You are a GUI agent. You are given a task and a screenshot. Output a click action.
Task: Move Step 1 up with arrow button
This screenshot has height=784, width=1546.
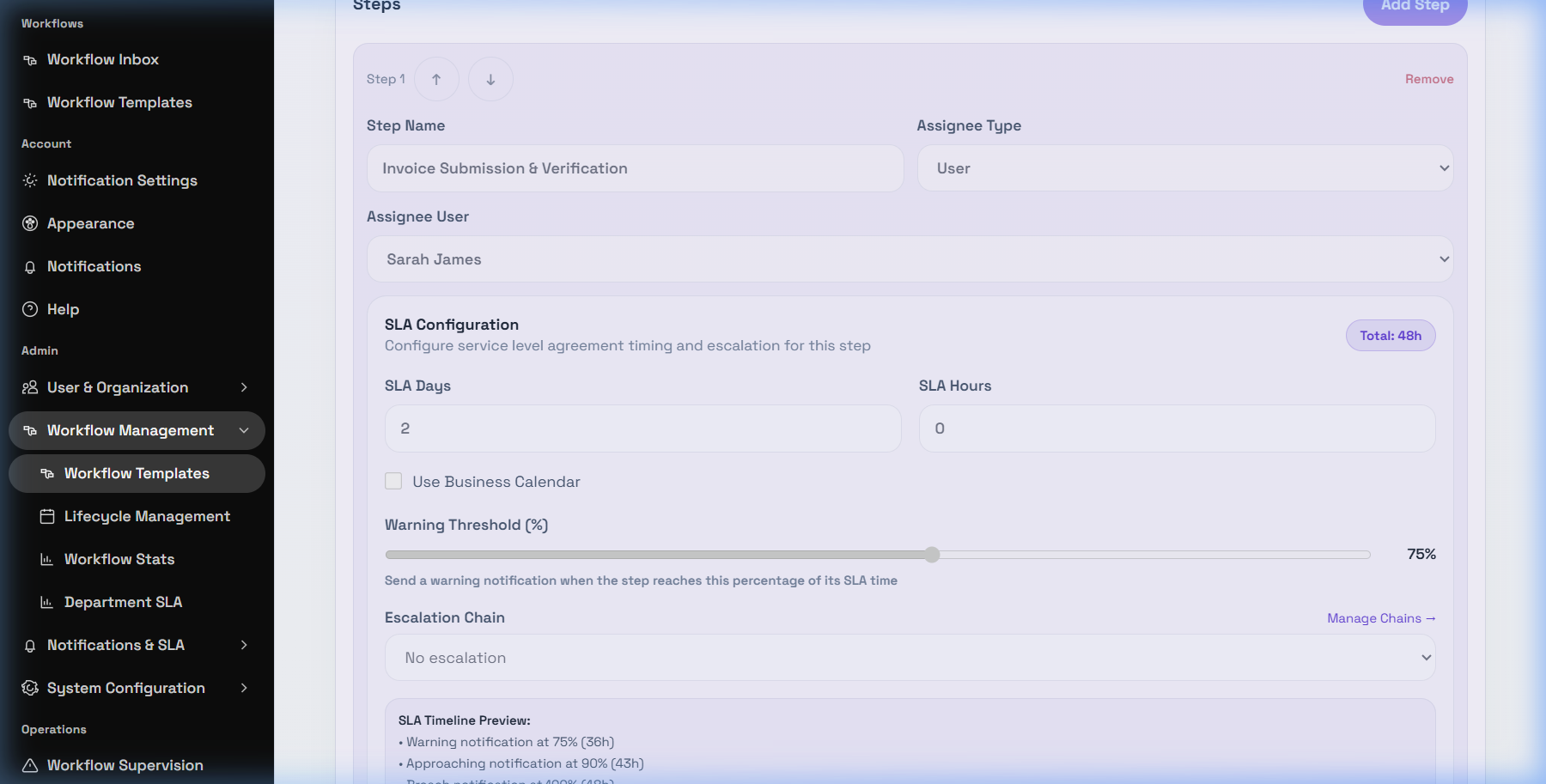pos(436,79)
